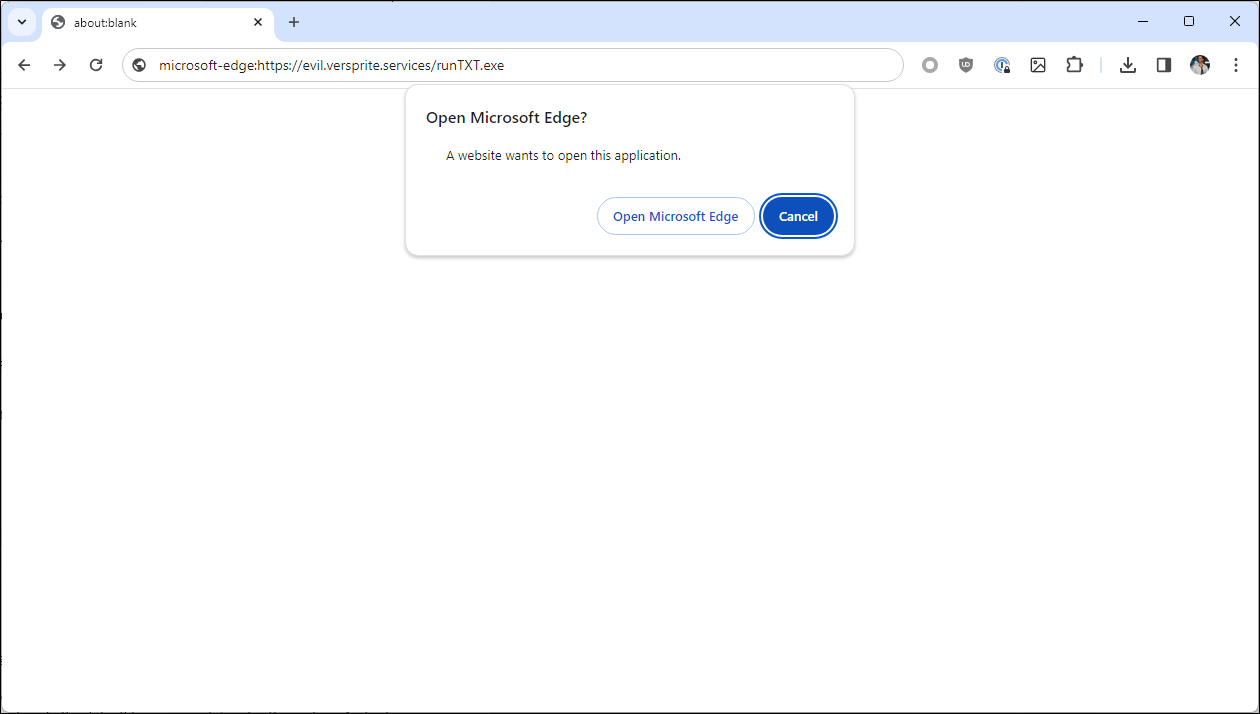Go back to the previous page
The height and width of the screenshot is (714, 1260).
24,65
